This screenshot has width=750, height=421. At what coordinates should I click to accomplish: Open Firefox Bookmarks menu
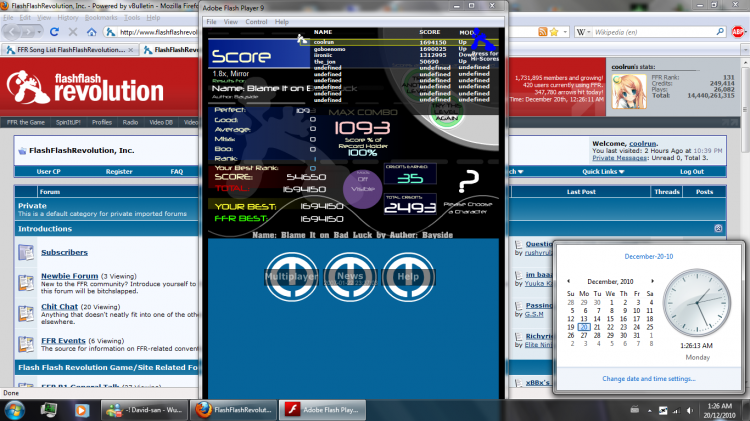pos(101,18)
